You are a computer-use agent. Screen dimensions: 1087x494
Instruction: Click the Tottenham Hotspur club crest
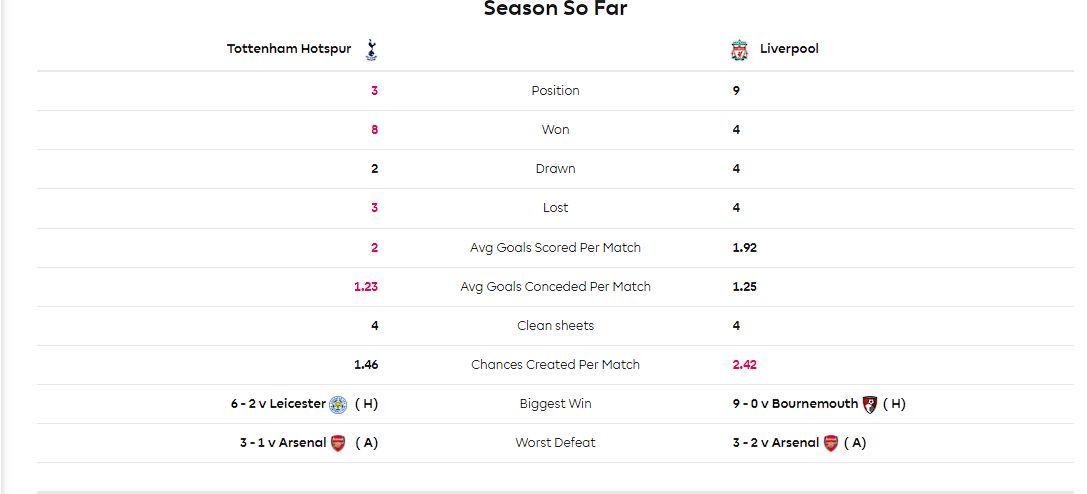click(372, 50)
